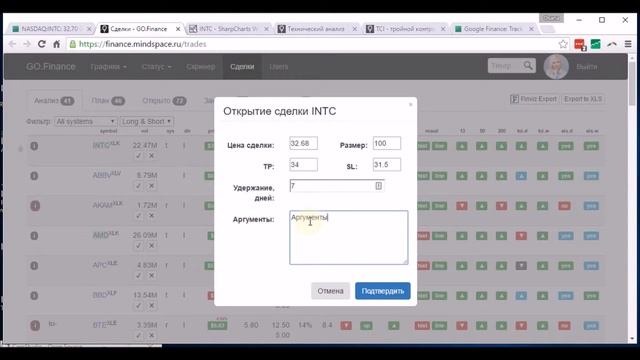Click the info icon in the BBD row
This screenshot has width=640, height=360.
pos(34,296)
